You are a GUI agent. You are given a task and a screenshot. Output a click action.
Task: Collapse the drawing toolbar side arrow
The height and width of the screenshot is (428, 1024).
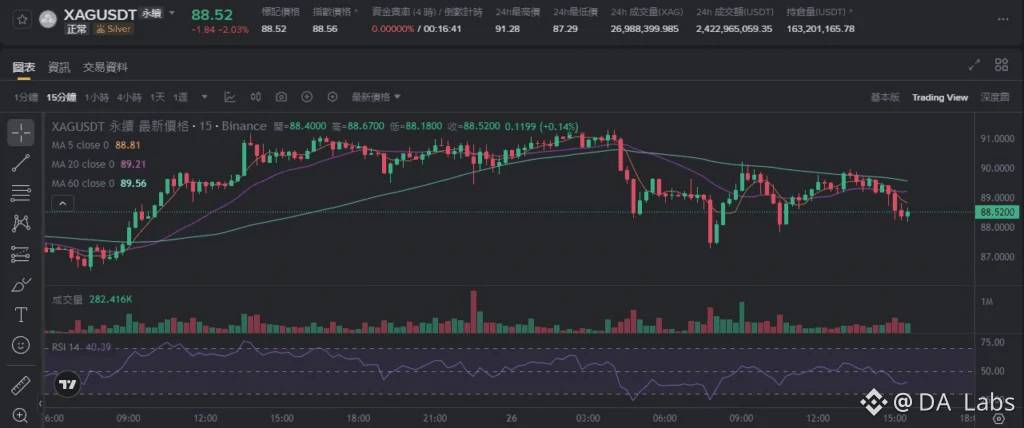pos(40,404)
